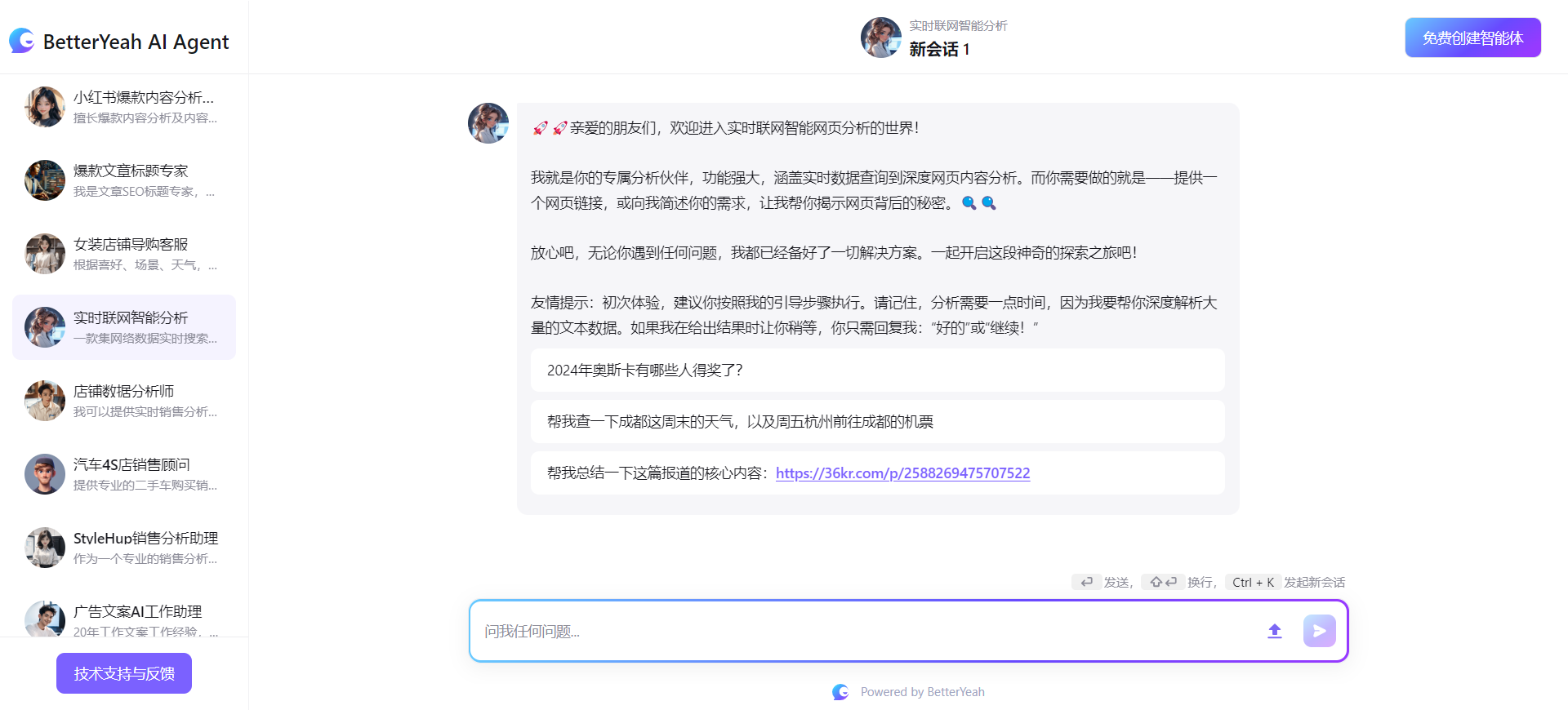Click the send message arrow button
The width and height of the screenshot is (1568, 710).
pyautogui.click(x=1320, y=631)
